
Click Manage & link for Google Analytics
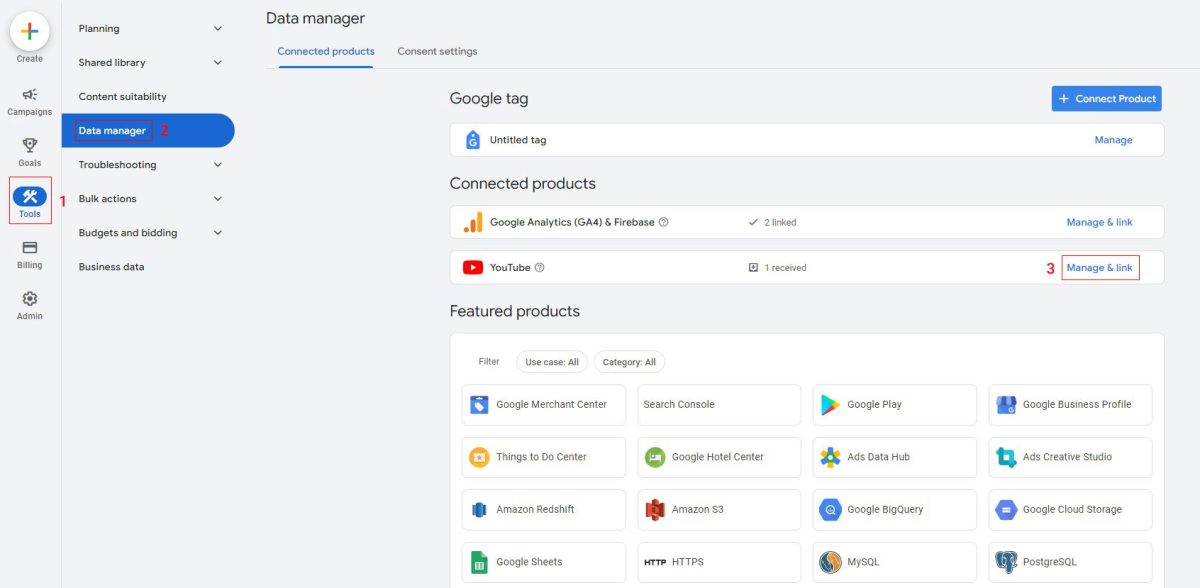pyautogui.click(x=1099, y=222)
